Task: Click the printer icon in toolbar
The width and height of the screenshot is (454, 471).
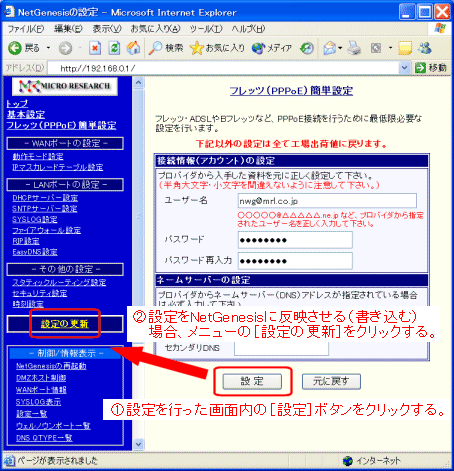Action: (354, 48)
